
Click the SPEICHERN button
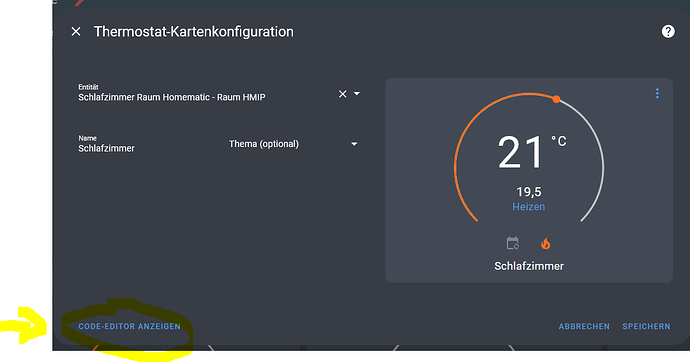tap(646, 326)
